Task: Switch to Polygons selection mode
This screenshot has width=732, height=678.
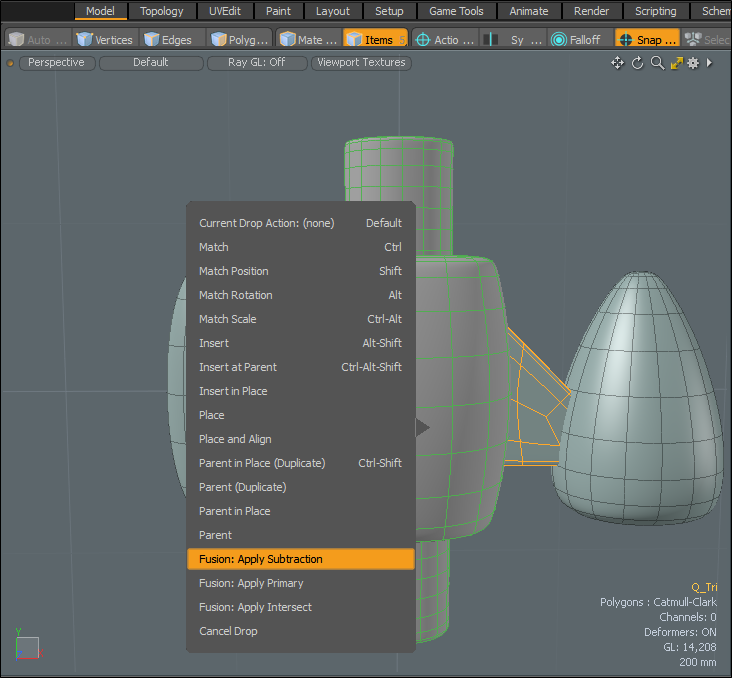Action: tap(240, 40)
